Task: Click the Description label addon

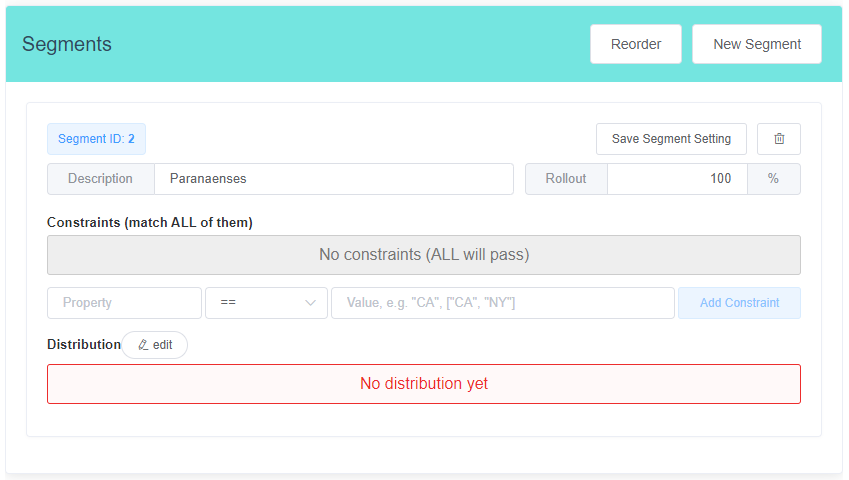Action: pos(101,179)
